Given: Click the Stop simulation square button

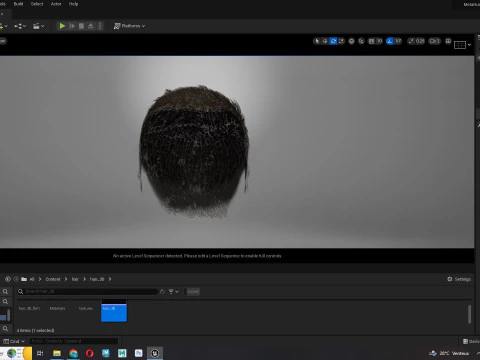Looking at the screenshot, I should pos(81,26).
